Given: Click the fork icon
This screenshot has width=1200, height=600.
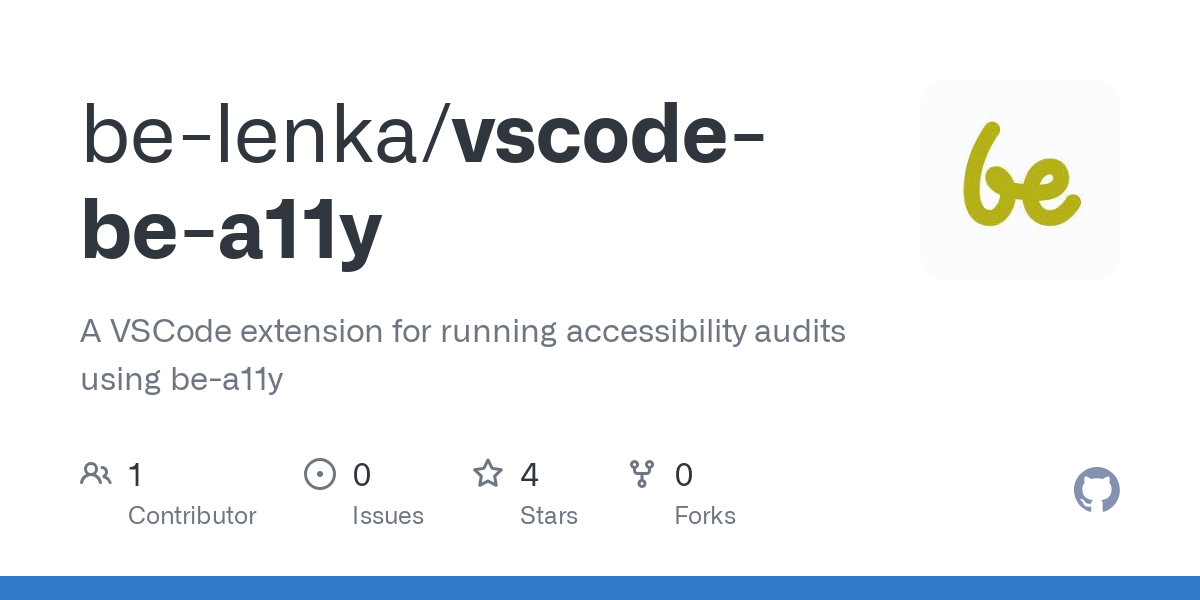Looking at the screenshot, I should [x=642, y=474].
